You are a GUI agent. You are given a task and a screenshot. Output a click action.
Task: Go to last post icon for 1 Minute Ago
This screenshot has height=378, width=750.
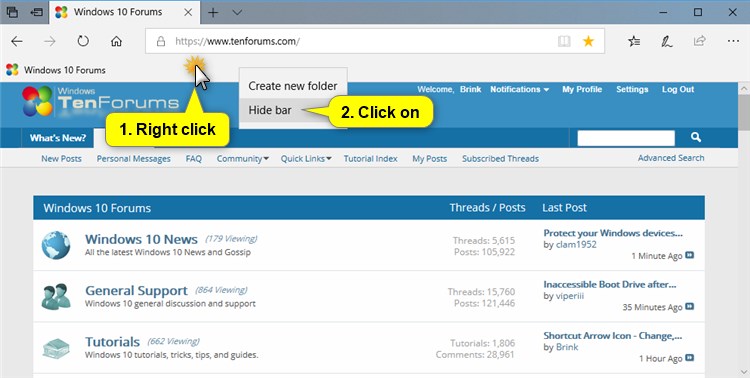click(x=689, y=255)
